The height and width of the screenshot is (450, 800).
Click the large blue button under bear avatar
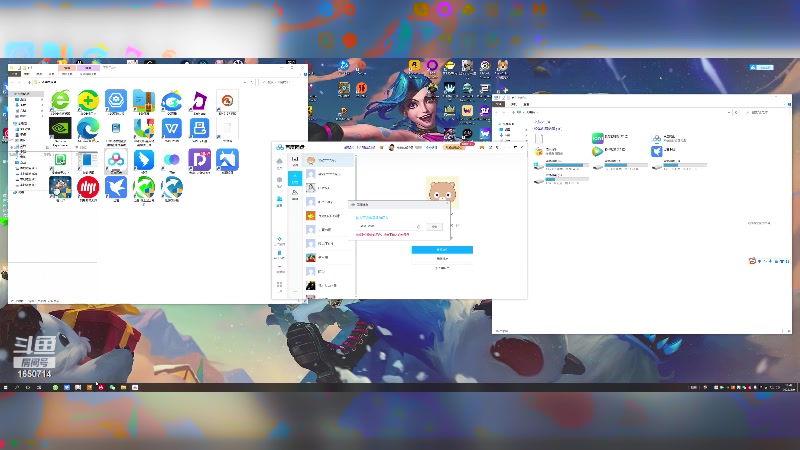pyautogui.click(x=442, y=249)
